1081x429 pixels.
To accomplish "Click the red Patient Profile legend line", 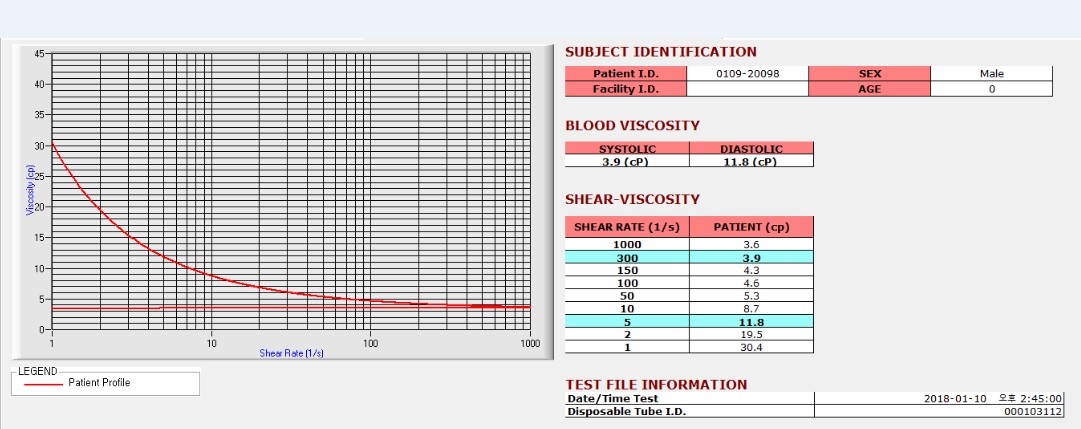I will 43,383.
